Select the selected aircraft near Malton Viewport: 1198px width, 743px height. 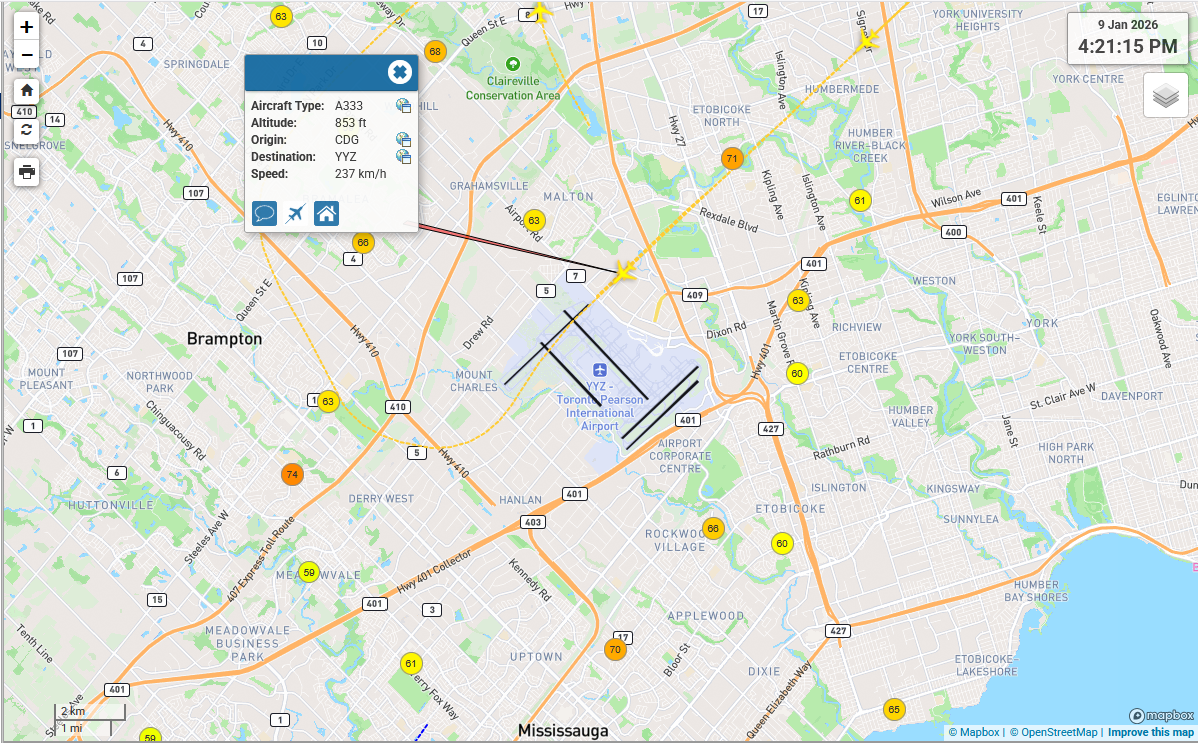(x=624, y=271)
